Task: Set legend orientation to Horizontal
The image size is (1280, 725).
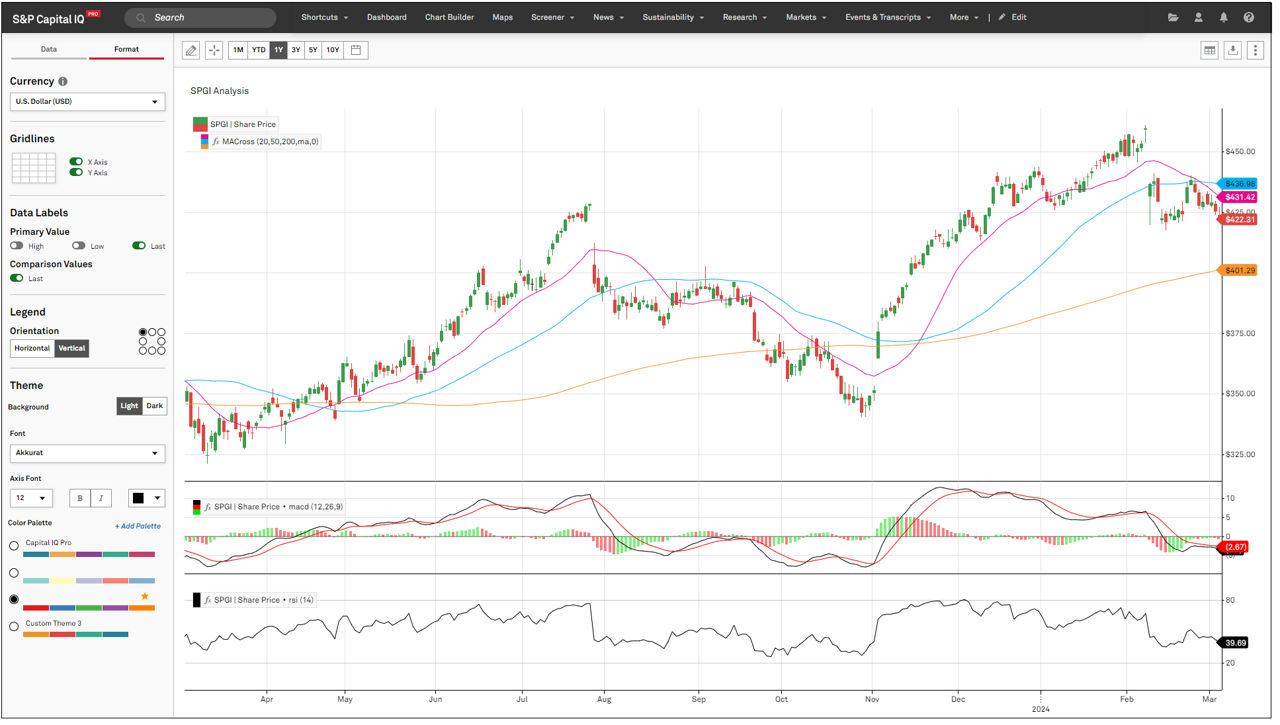Action: point(33,348)
